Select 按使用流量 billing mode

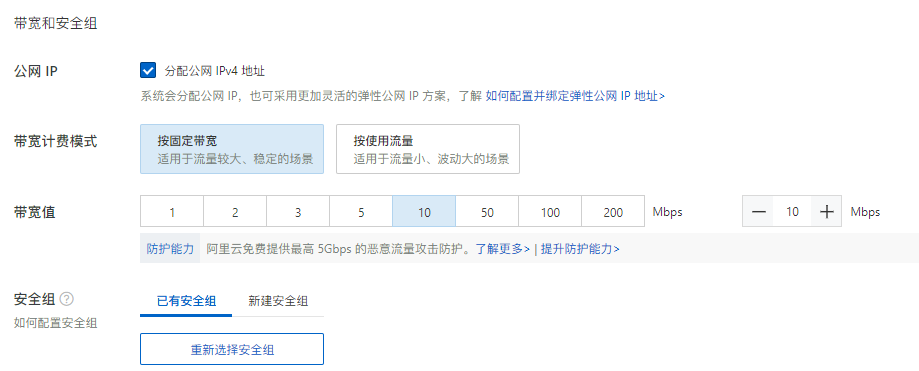[428, 149]
